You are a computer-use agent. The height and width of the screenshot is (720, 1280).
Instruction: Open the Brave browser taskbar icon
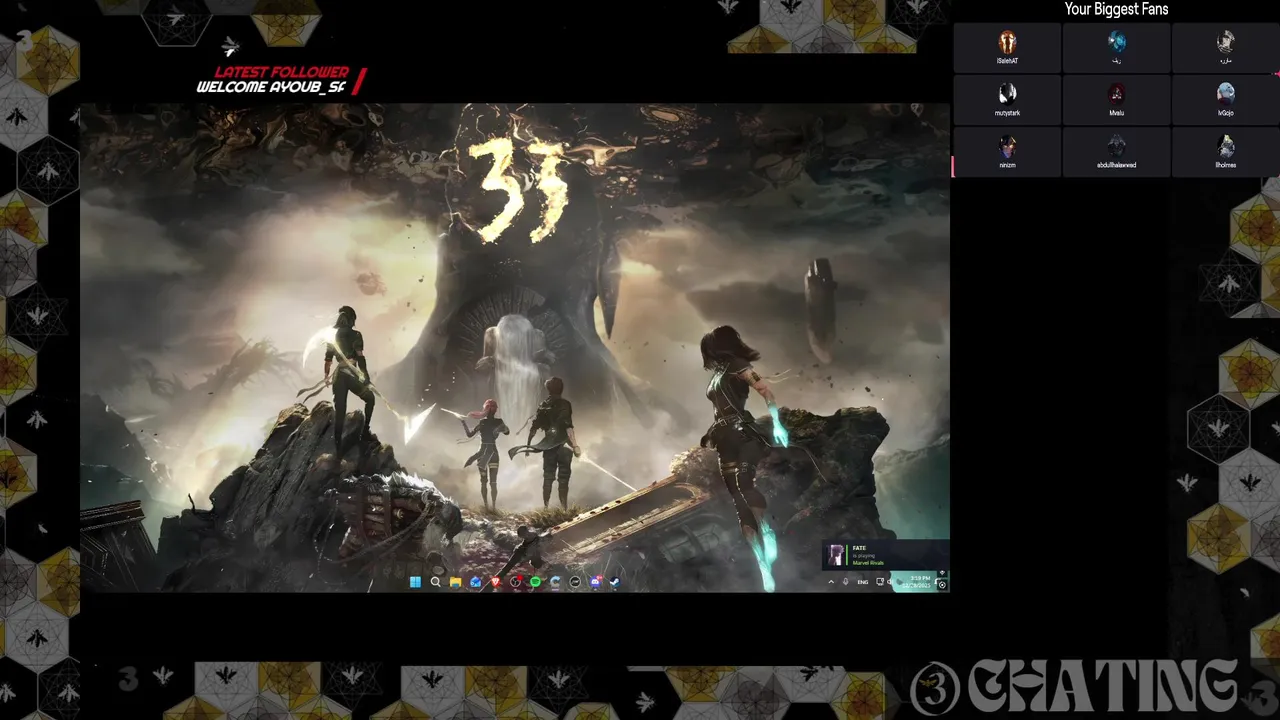pos(495,582)
